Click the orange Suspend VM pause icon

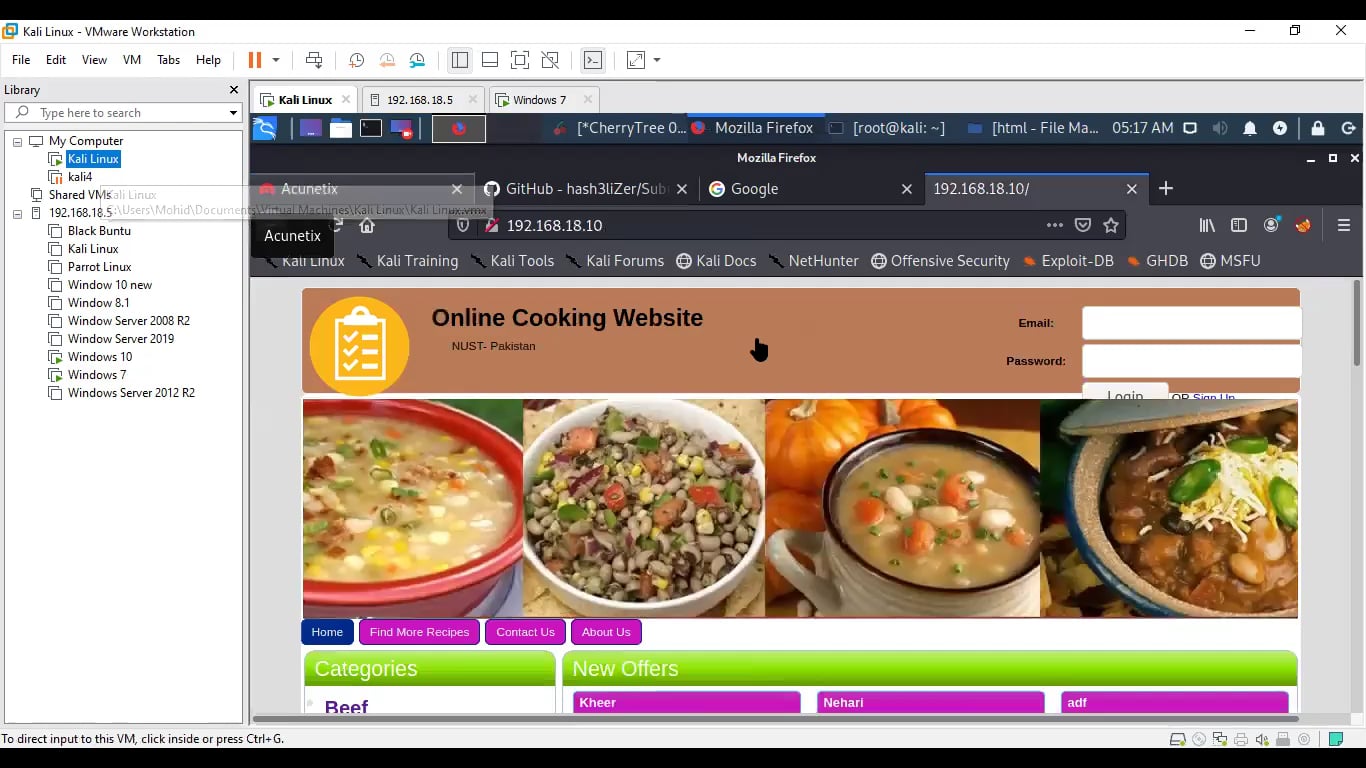point(254,60)
